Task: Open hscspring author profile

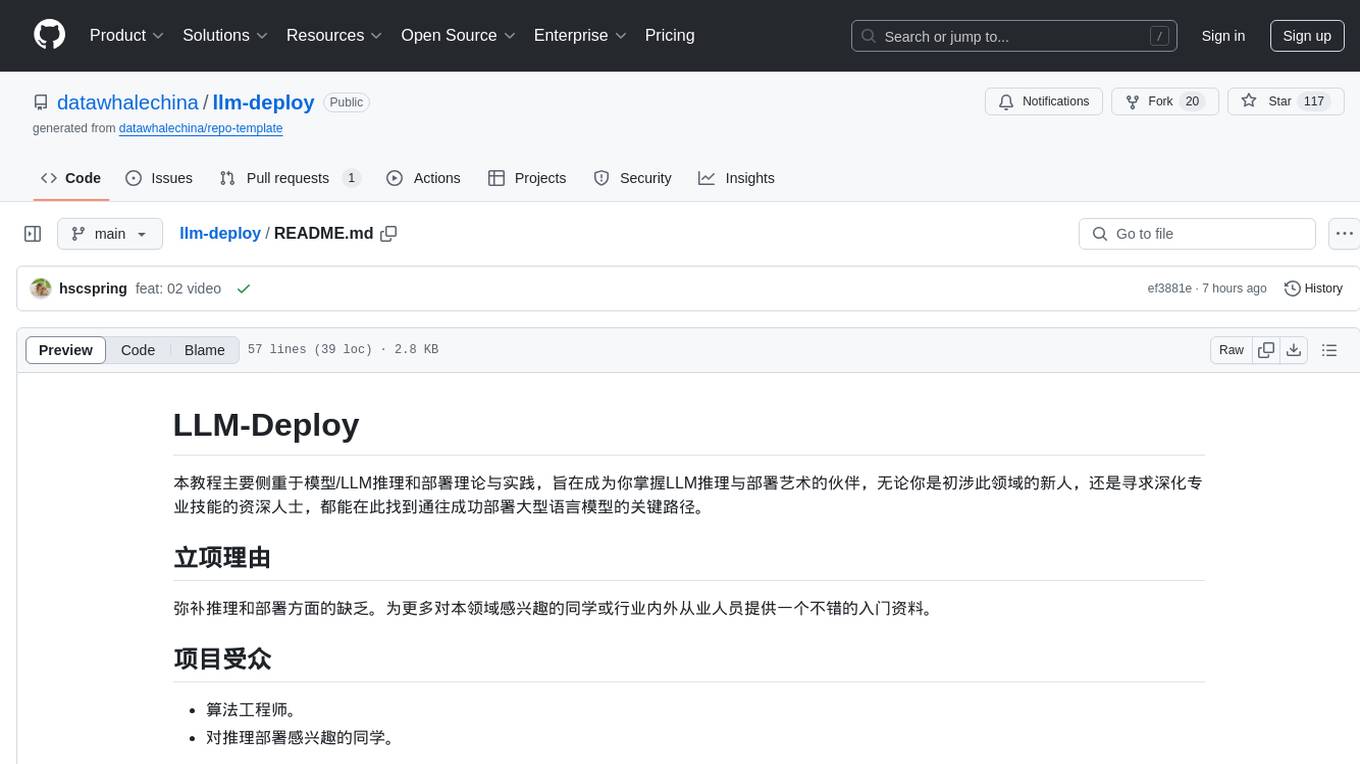Action: [x=93, y=288]
